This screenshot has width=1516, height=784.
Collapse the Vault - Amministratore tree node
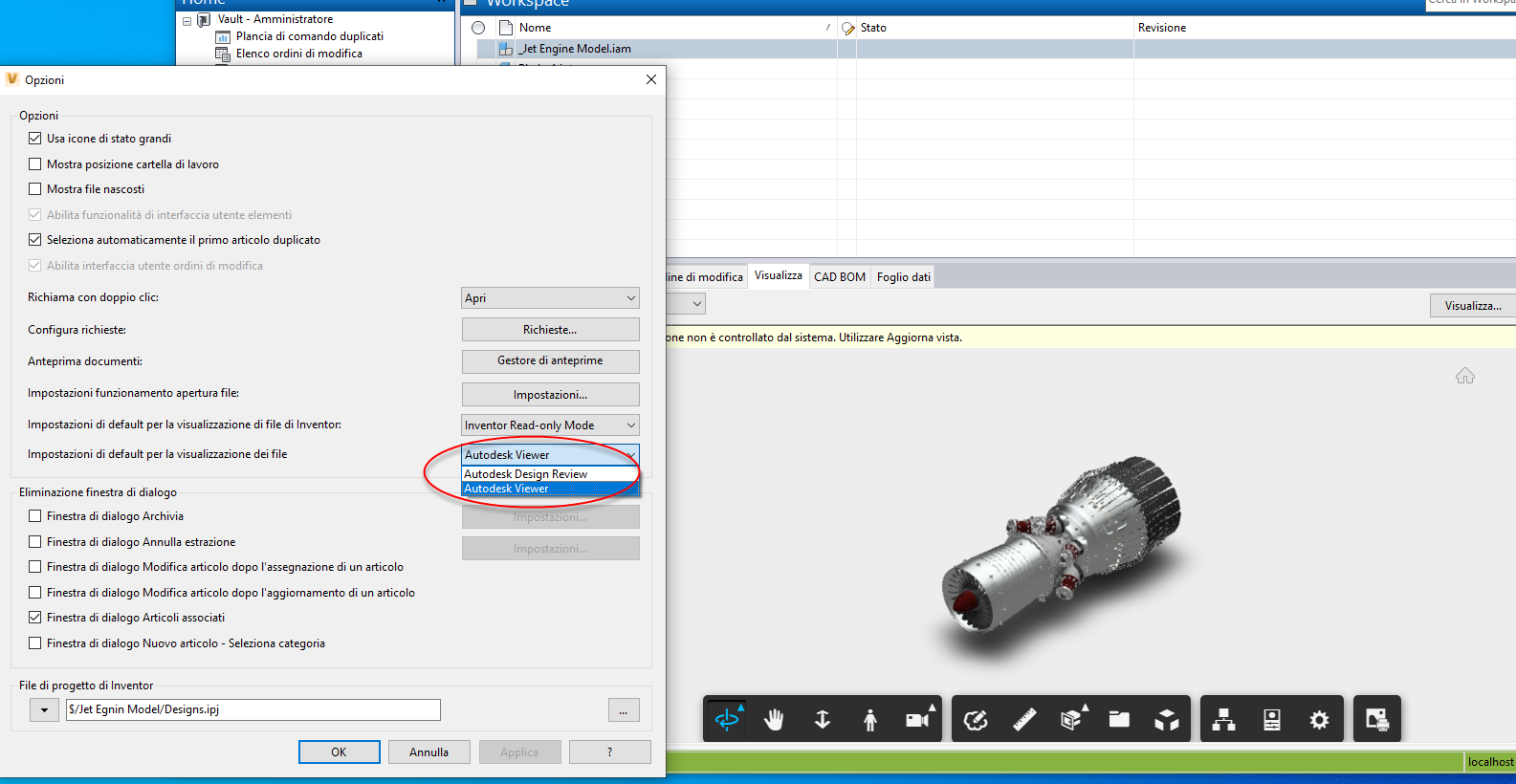coord(187,20)
